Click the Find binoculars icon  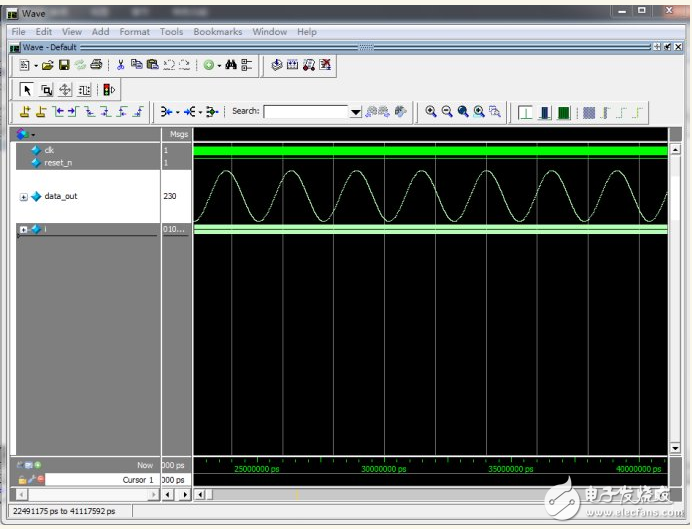pyautogui.click(x=231, y=65)
